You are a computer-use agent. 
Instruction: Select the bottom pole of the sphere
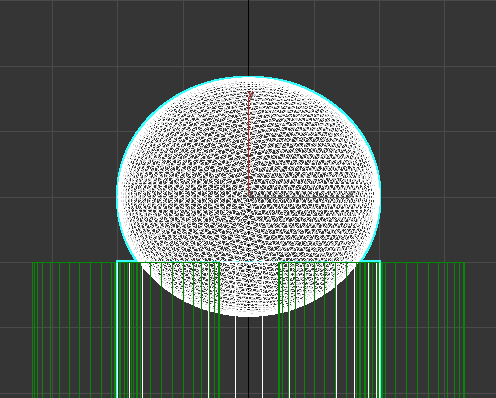[x=249, y=316]
